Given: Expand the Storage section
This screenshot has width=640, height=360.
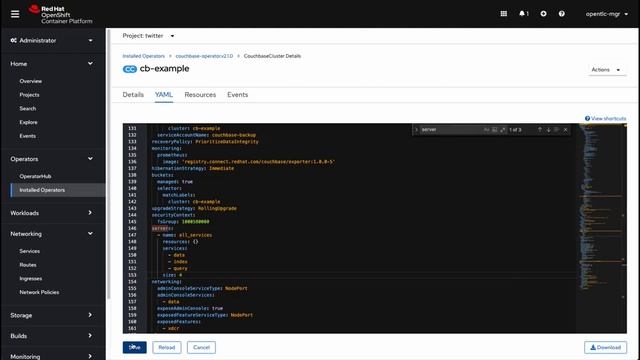Looking at the screenshot, I should (x=52, y=315).
